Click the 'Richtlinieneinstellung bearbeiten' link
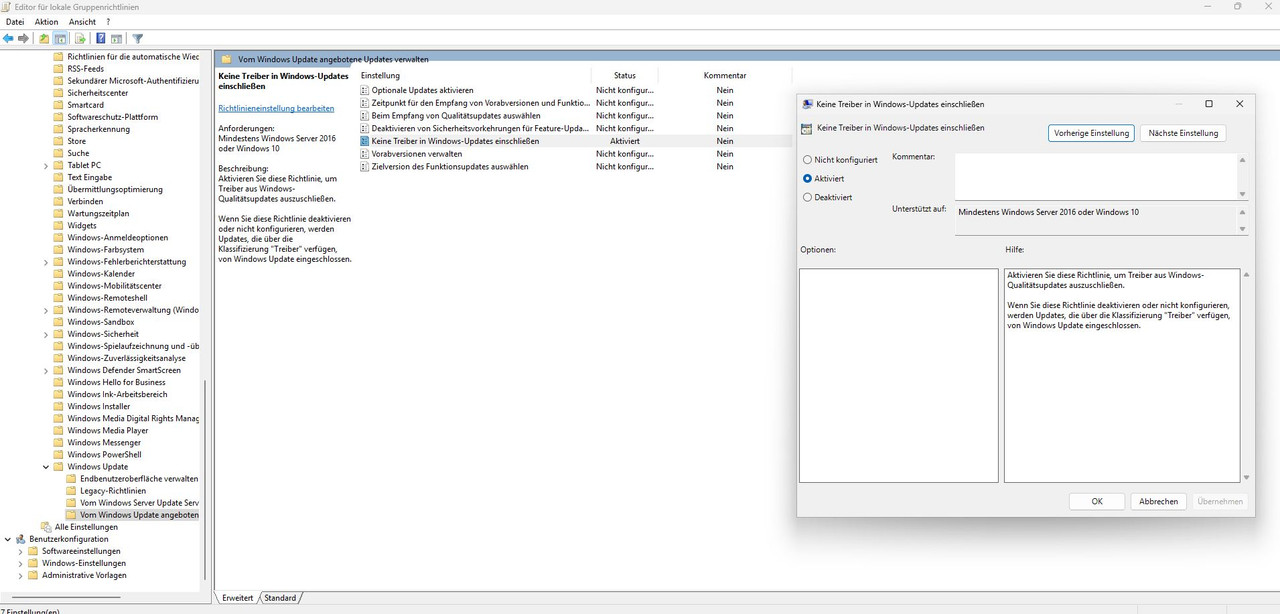The height and width of the screenshot is (614, 1280). pyautogui.click(x=276, y=108)
